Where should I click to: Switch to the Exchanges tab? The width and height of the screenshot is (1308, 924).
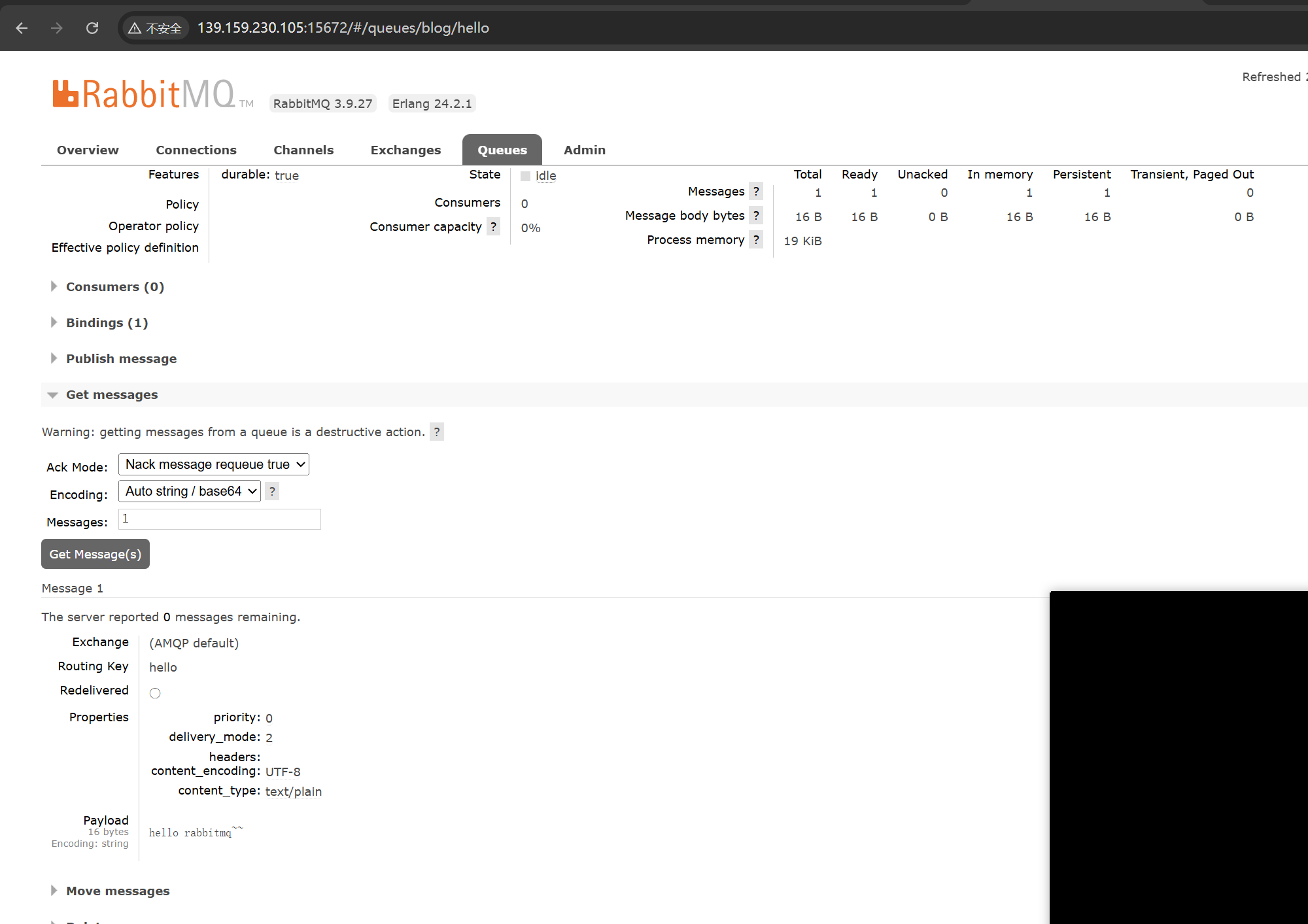405,150
